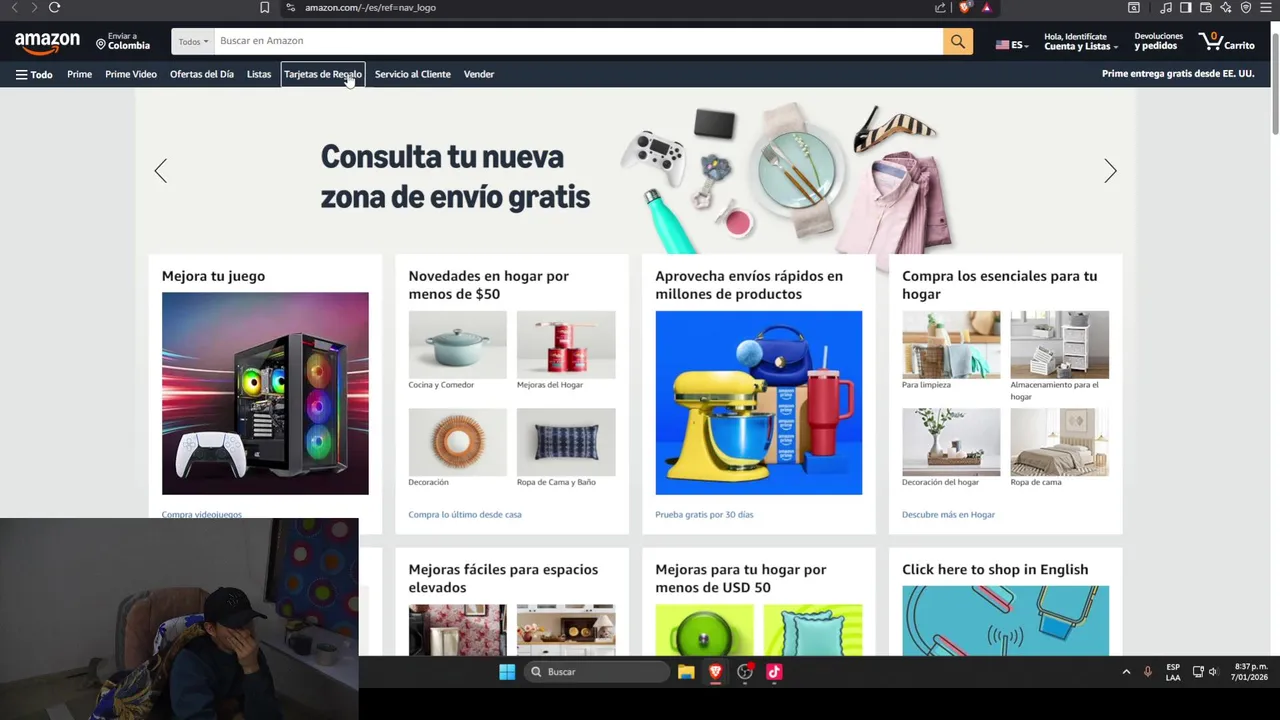Click the Amazon logo
This screenshot has height=720, width=1280.
pyautogui.click(x=47, y=42)
